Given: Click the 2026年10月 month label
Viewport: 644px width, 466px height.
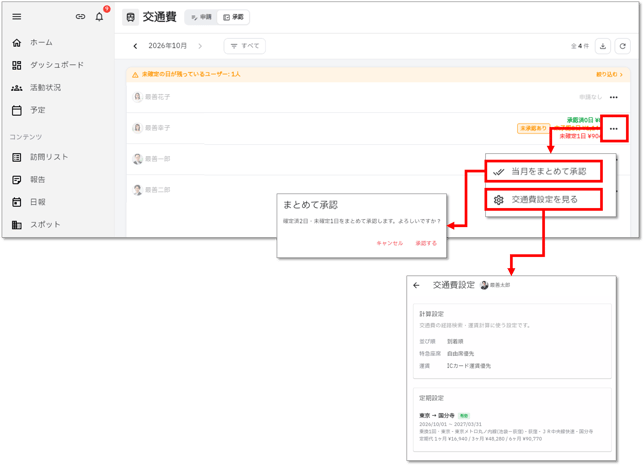Looking at the screenshot, I should [x=168, y=46].
